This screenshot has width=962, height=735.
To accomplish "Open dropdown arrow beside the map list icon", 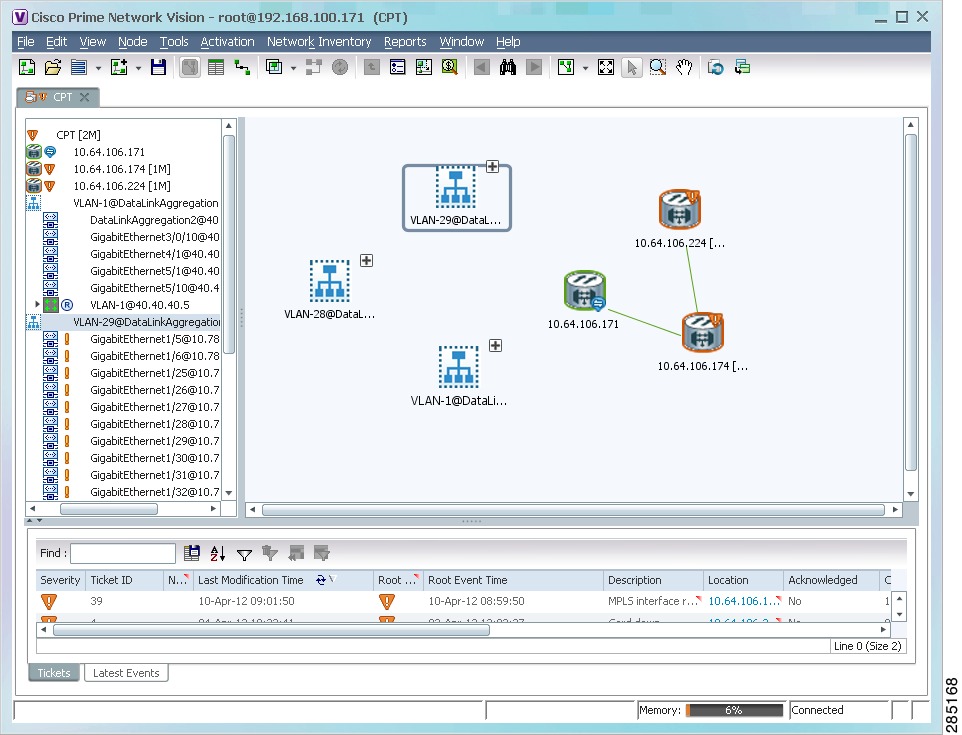I will 98,68.
